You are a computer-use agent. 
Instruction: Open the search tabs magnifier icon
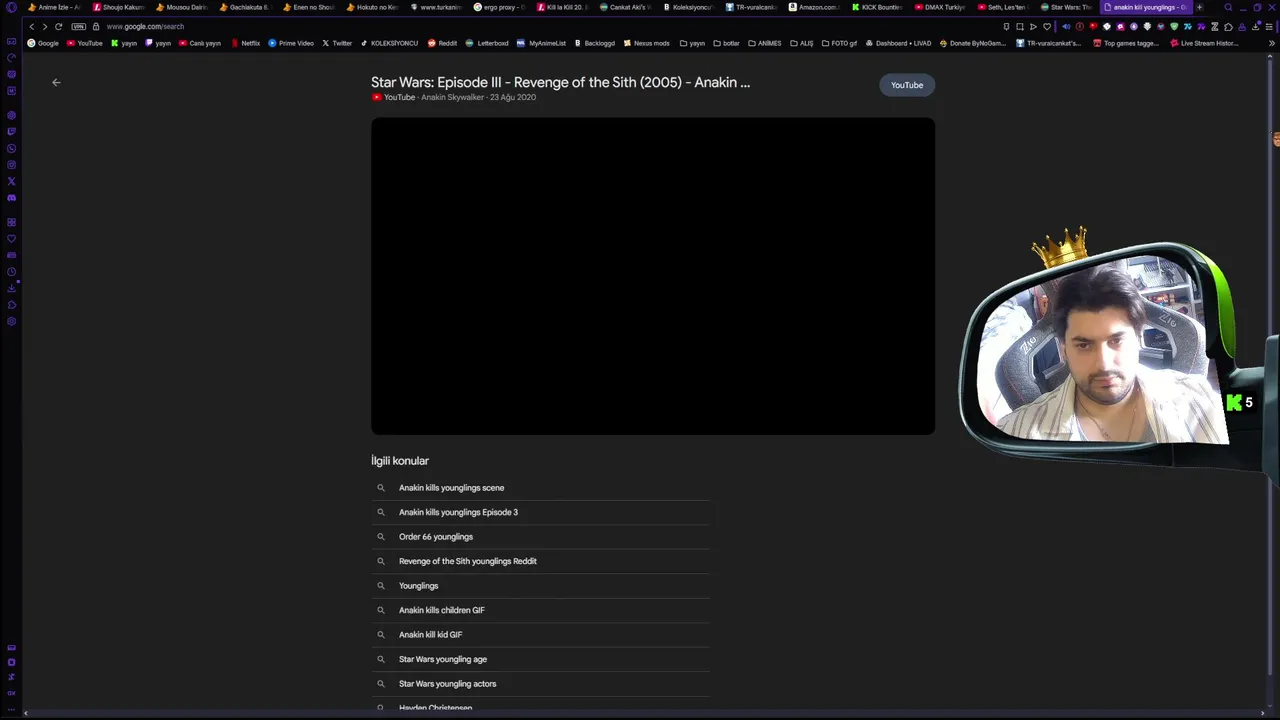point(1228,7)
